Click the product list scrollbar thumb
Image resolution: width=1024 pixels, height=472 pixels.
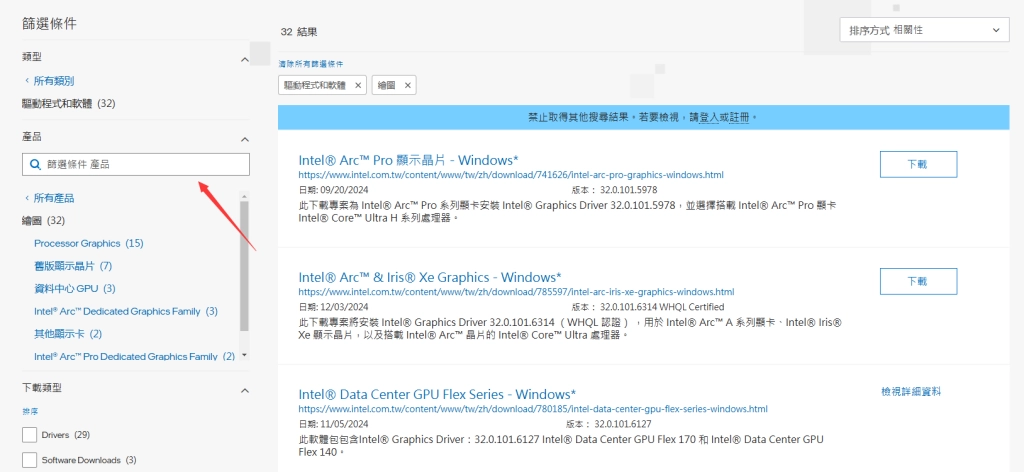point(244,265)
